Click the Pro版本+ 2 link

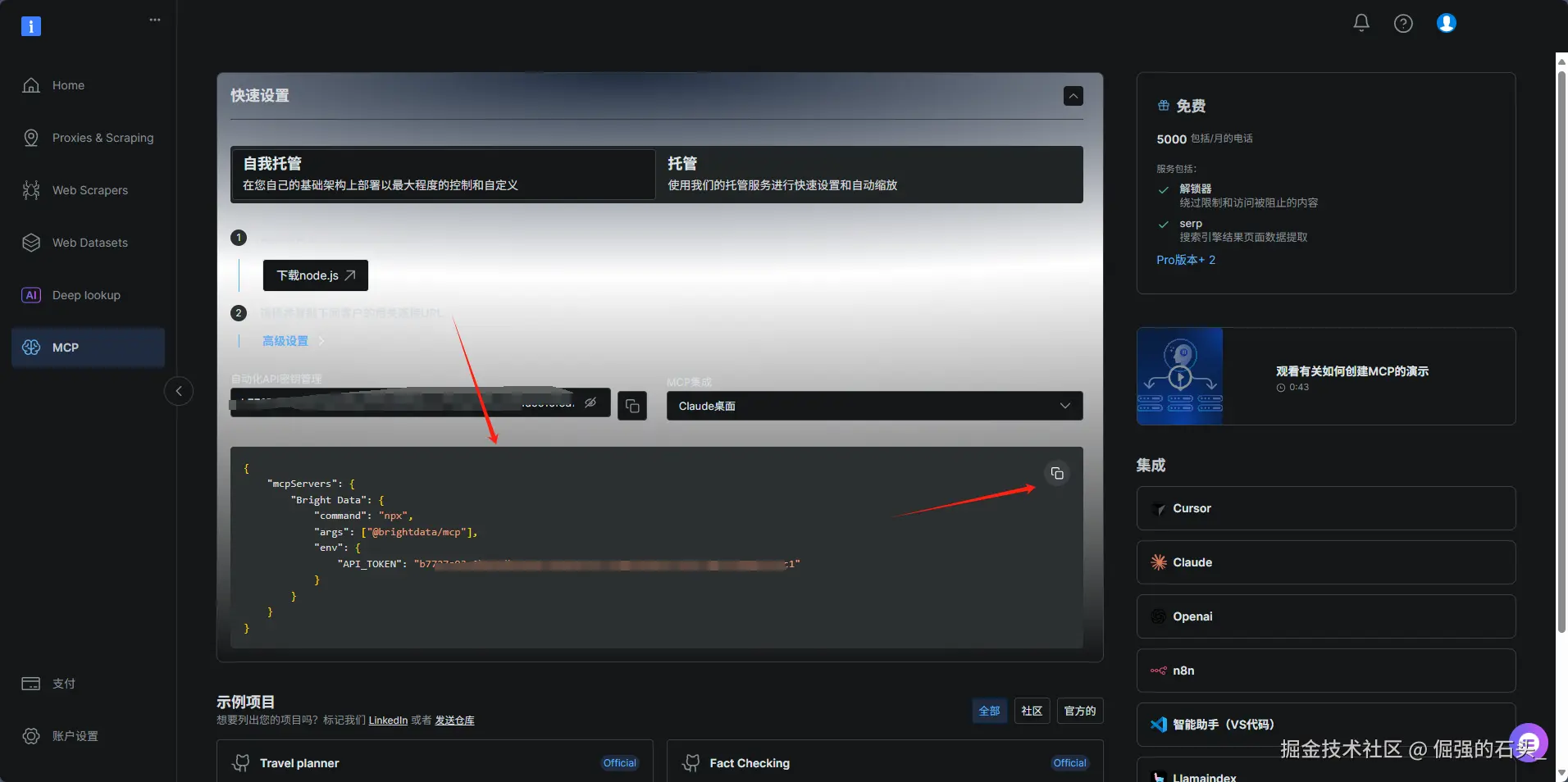click(1186, 260)
